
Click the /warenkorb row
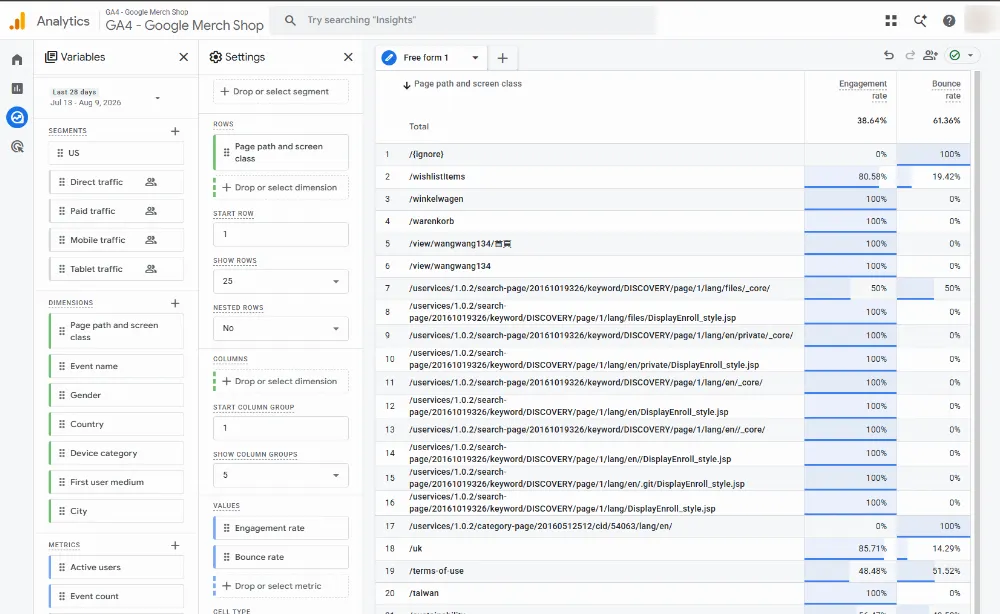[673, 221]
